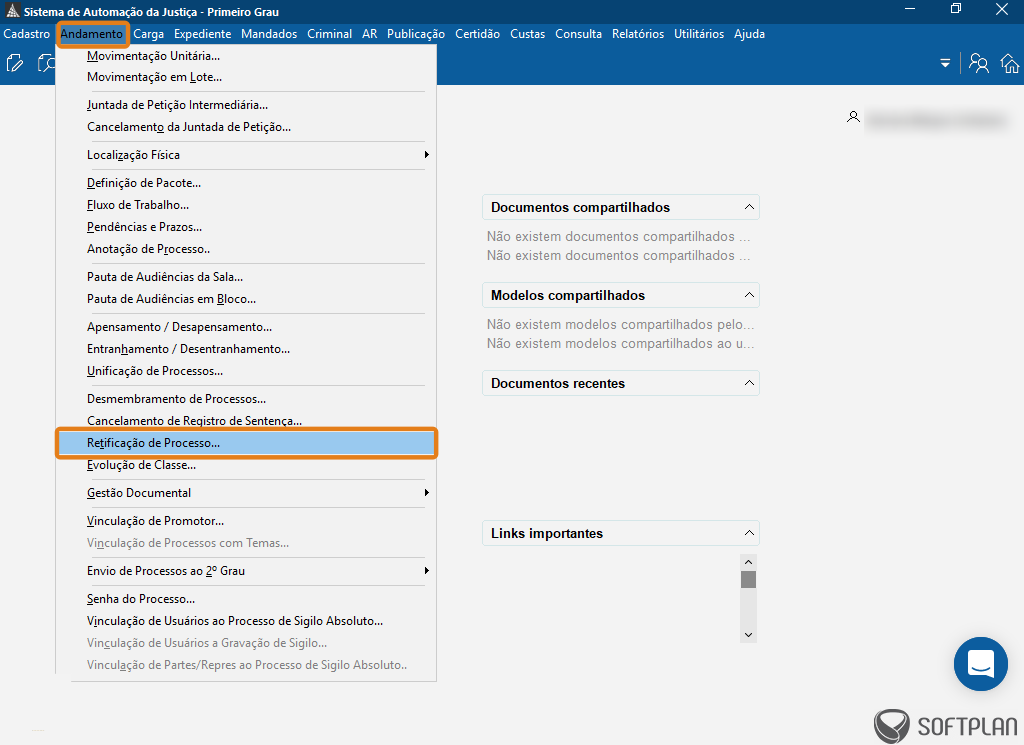The height and width of the screenshot is (745, 1024).
Task: Collapse the Modelos compartilhados panel
Action: [x=749, y=295]
